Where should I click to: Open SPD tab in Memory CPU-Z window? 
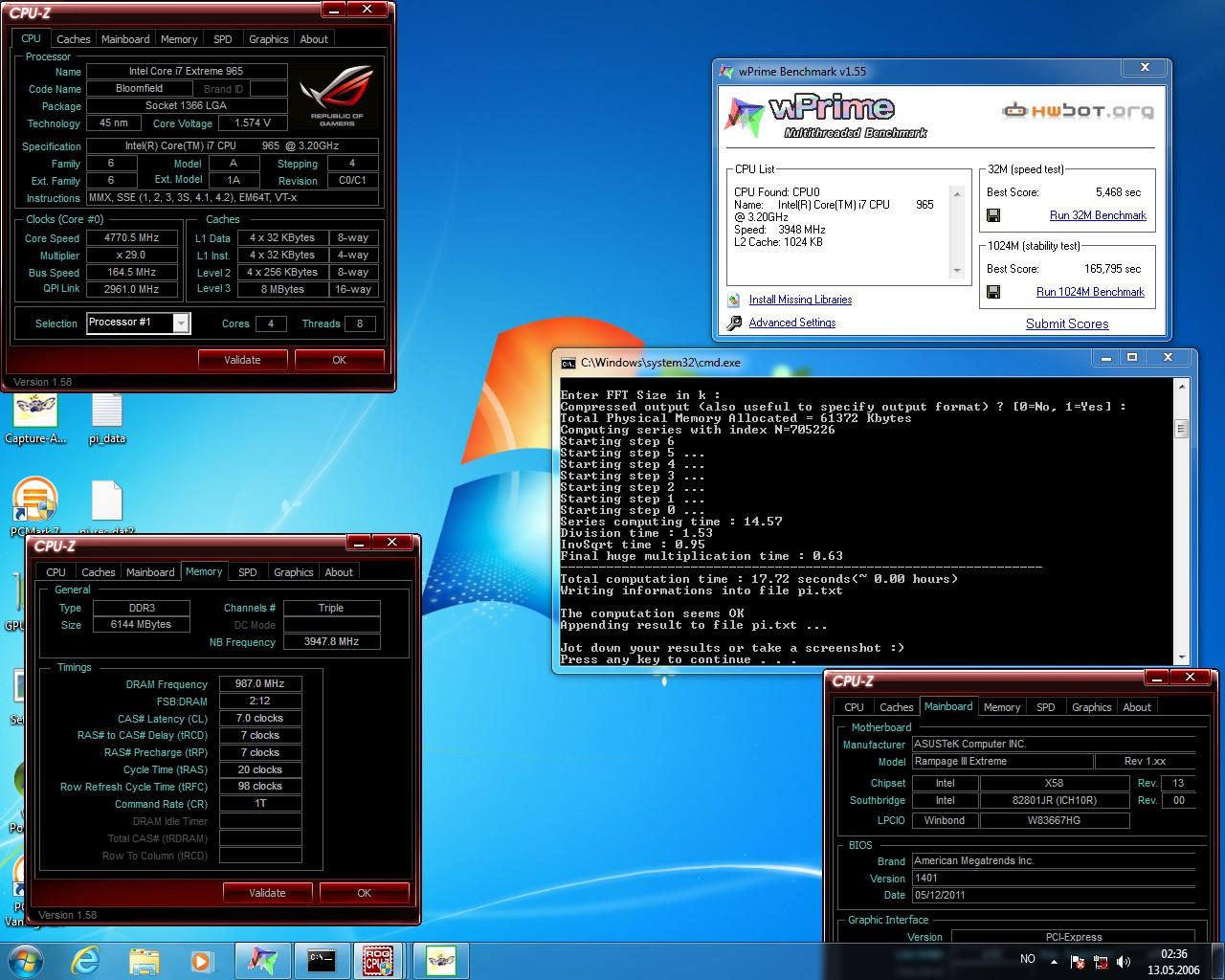248,572
